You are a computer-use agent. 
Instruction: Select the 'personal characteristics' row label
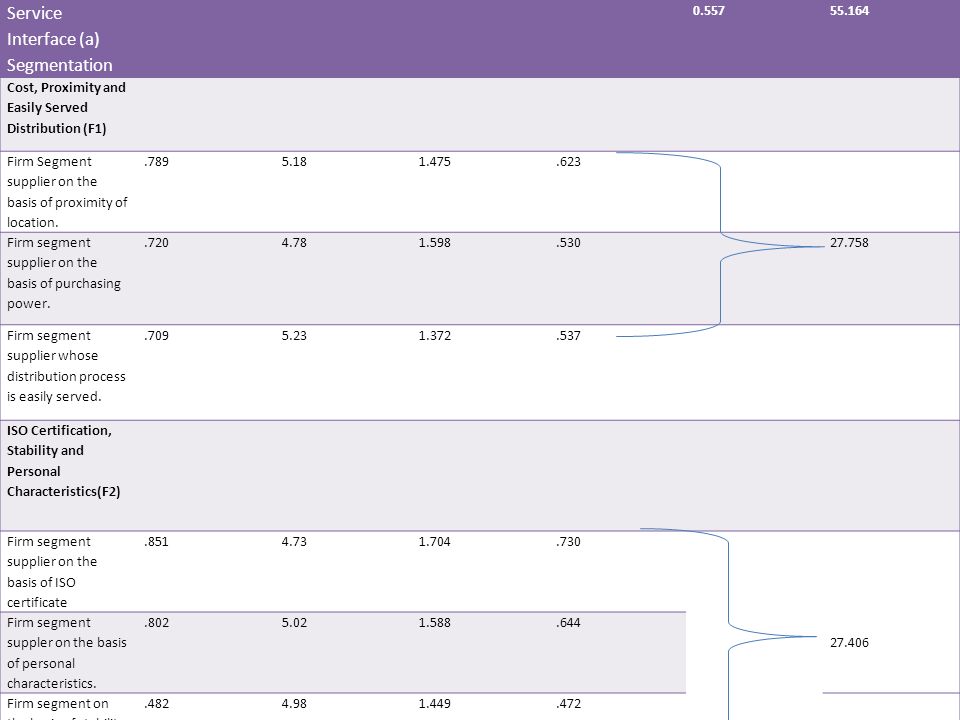pos(67,653)
